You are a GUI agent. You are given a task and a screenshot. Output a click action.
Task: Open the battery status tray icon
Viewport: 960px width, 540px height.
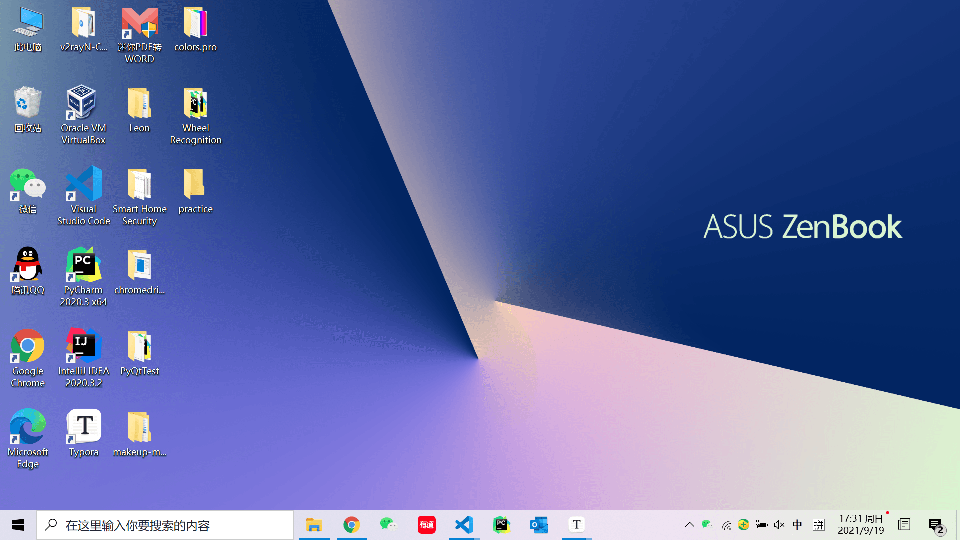[x=761, y=525]
